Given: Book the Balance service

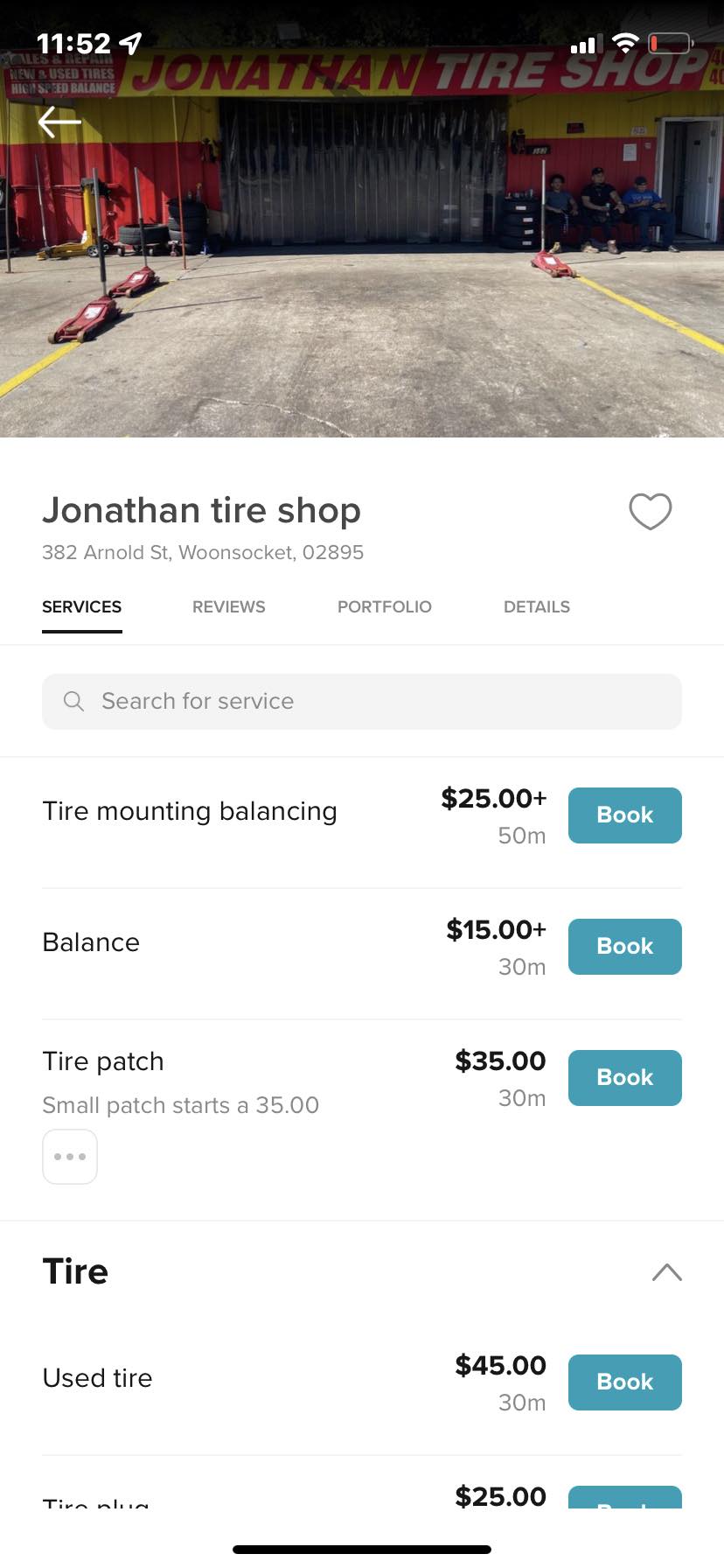Looking at the screenshot, I should click(x=624, y=947).
